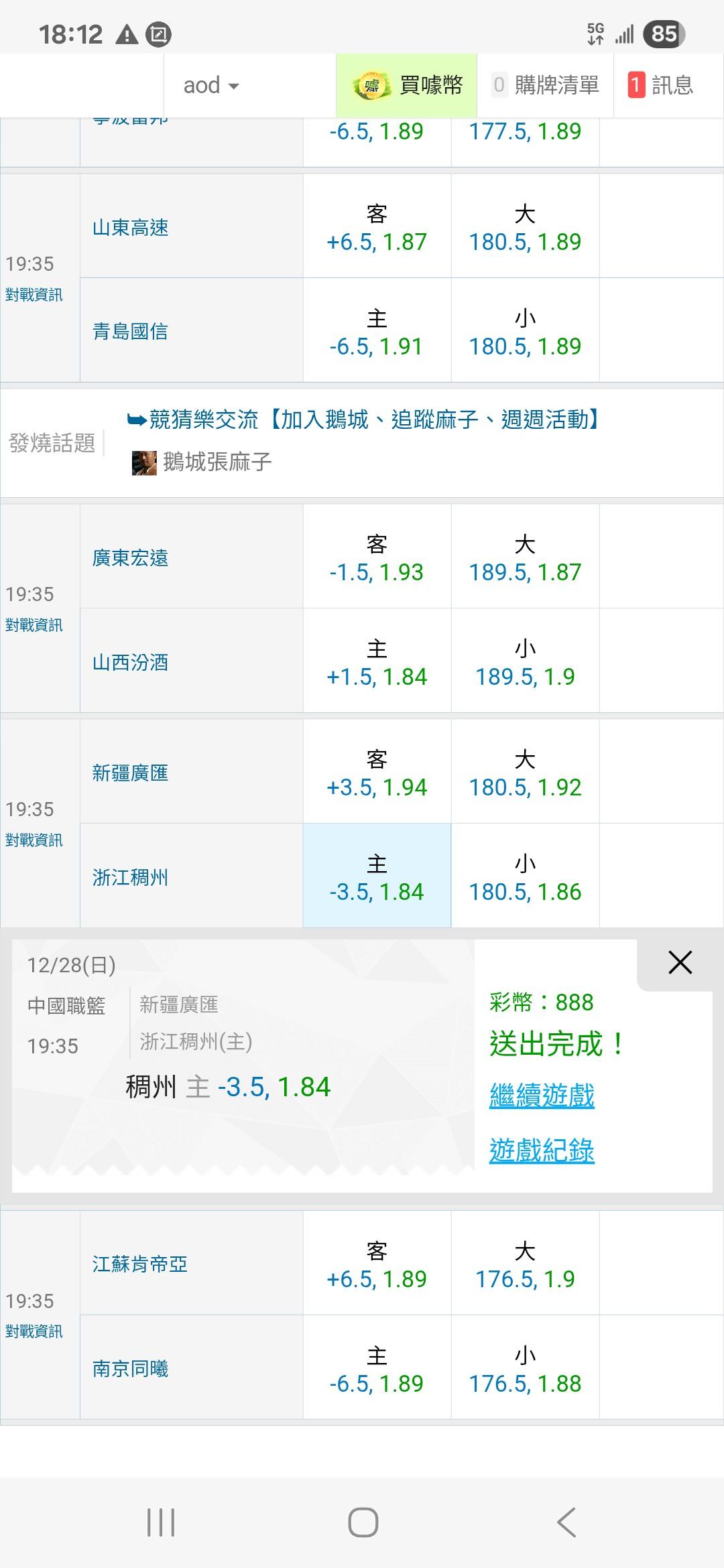Open the 南京同曦 team link
This screenshot has width=724, height=1568.
[x=130, y=1368]
